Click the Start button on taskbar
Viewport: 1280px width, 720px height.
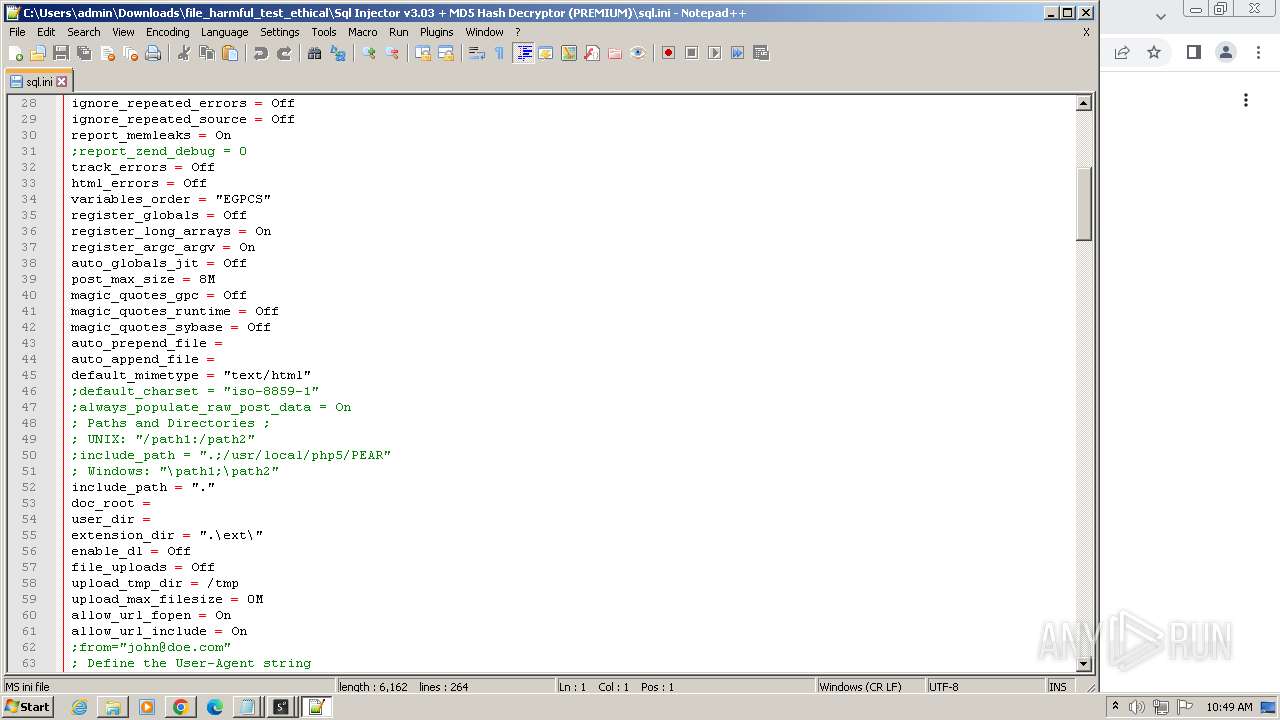point(27,707)
